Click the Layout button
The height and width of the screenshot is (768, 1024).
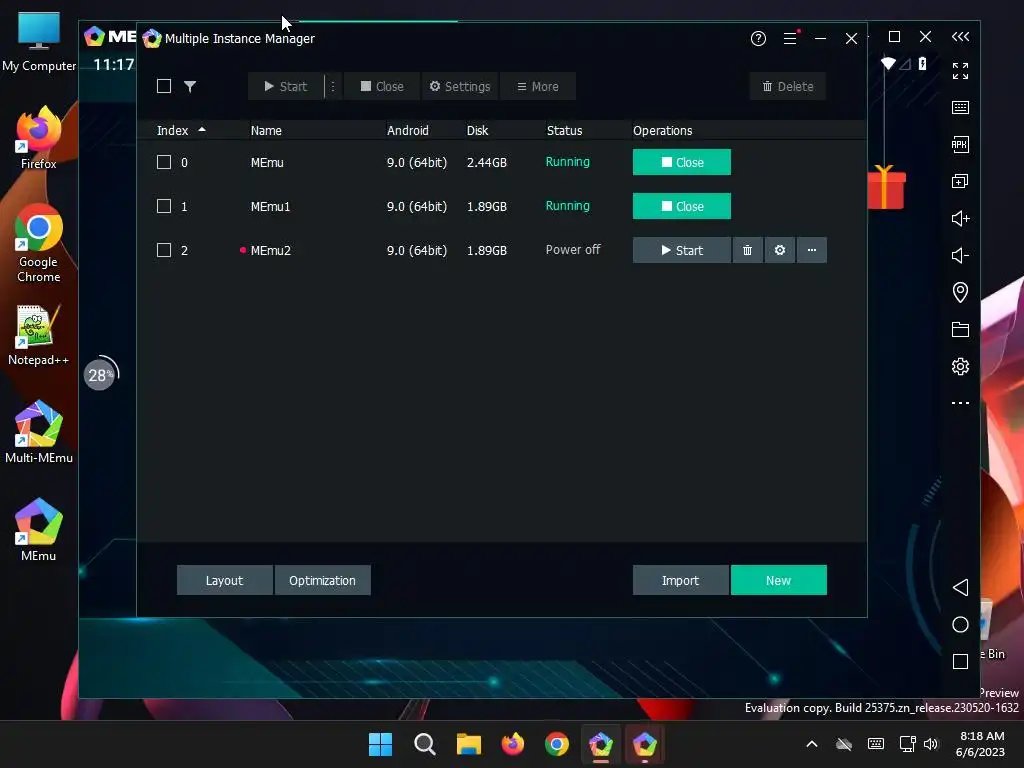click(225, 580)
